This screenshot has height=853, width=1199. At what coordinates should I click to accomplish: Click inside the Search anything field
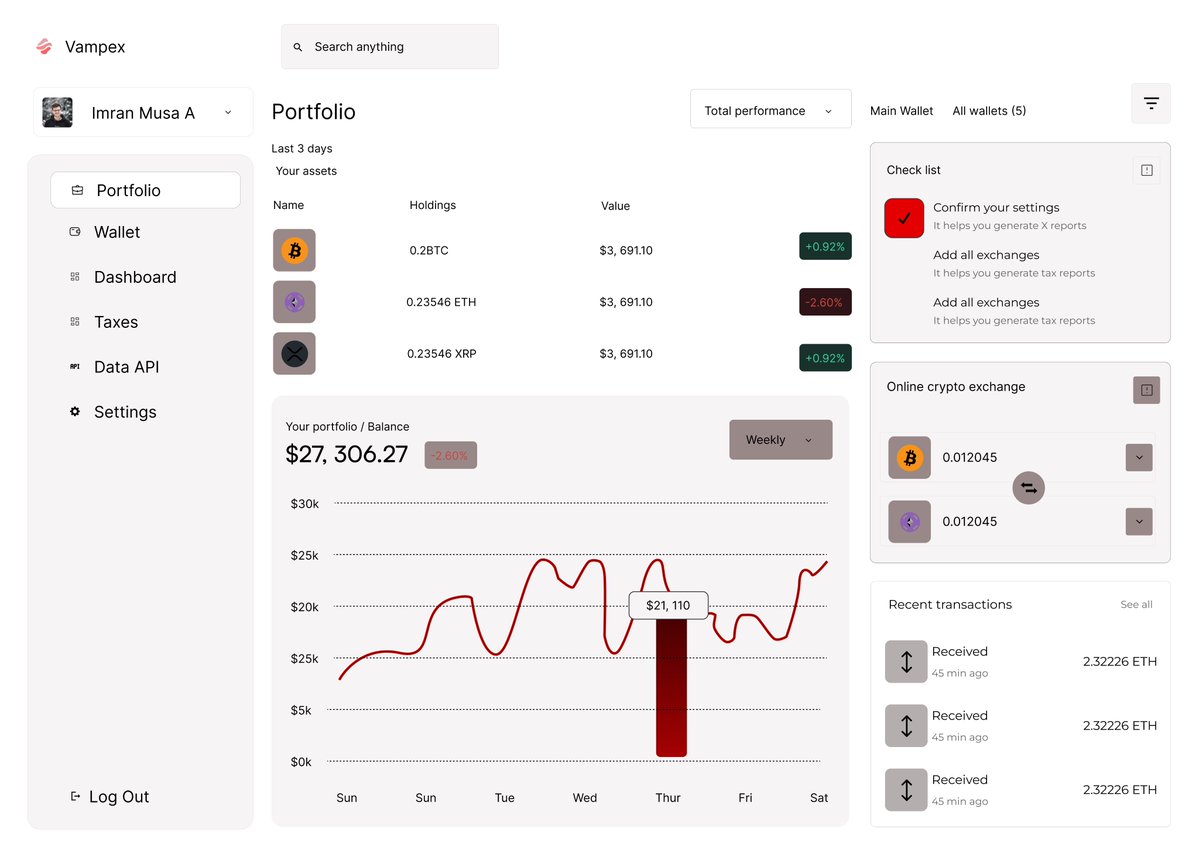390,46
